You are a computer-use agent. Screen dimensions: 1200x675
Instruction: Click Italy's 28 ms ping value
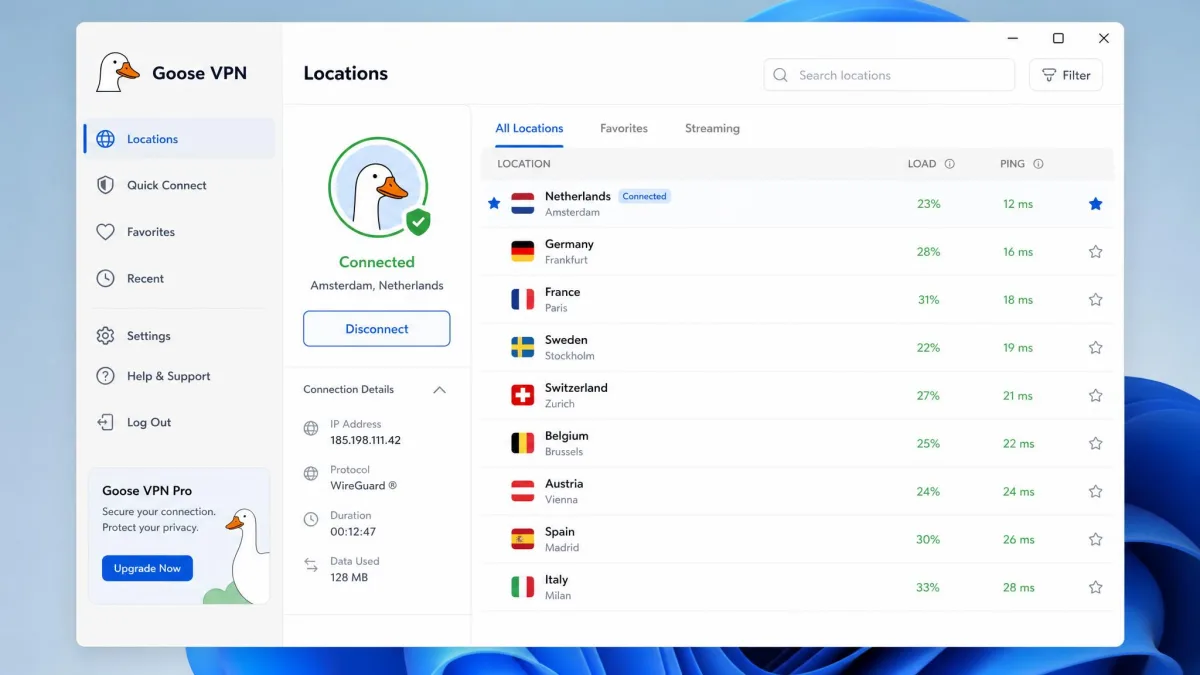pyautogui.click(x=1018, y=588)
